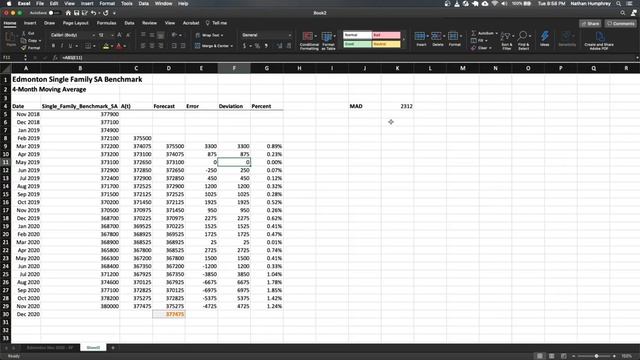This screenshot has width=640, height=360.
Task: Open the Insert ribbon tab
Action: coord(30,23)
